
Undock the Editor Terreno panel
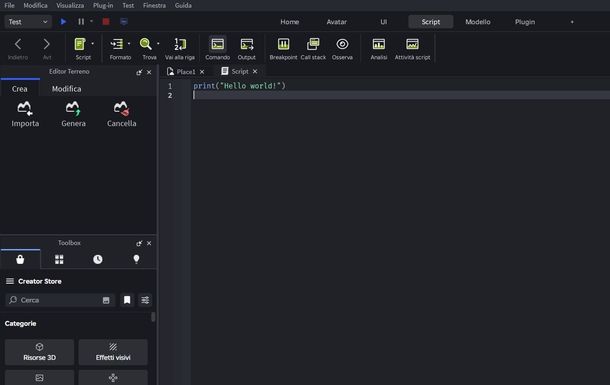[139, 72]
